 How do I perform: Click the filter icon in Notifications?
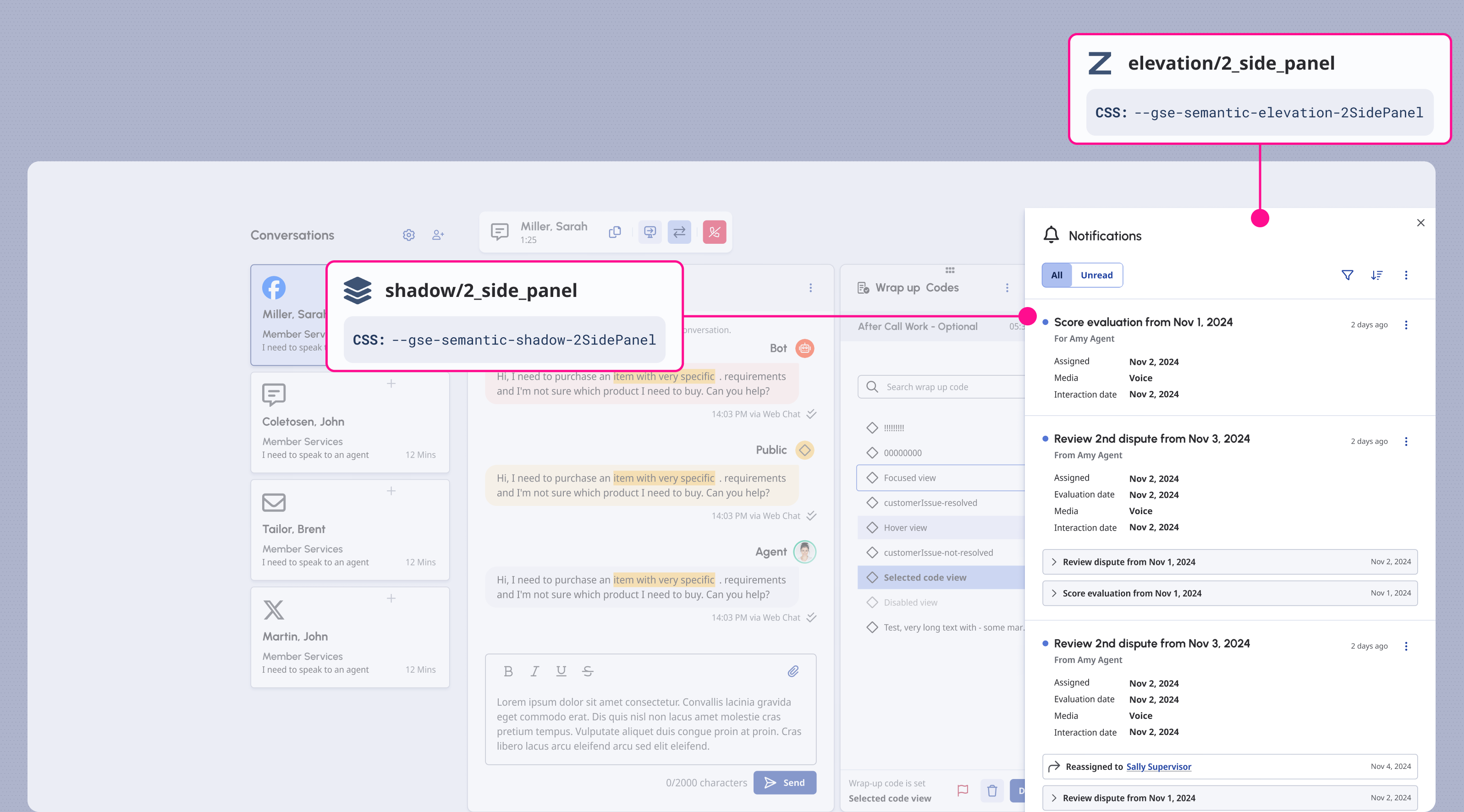[x=1347, y=275]
